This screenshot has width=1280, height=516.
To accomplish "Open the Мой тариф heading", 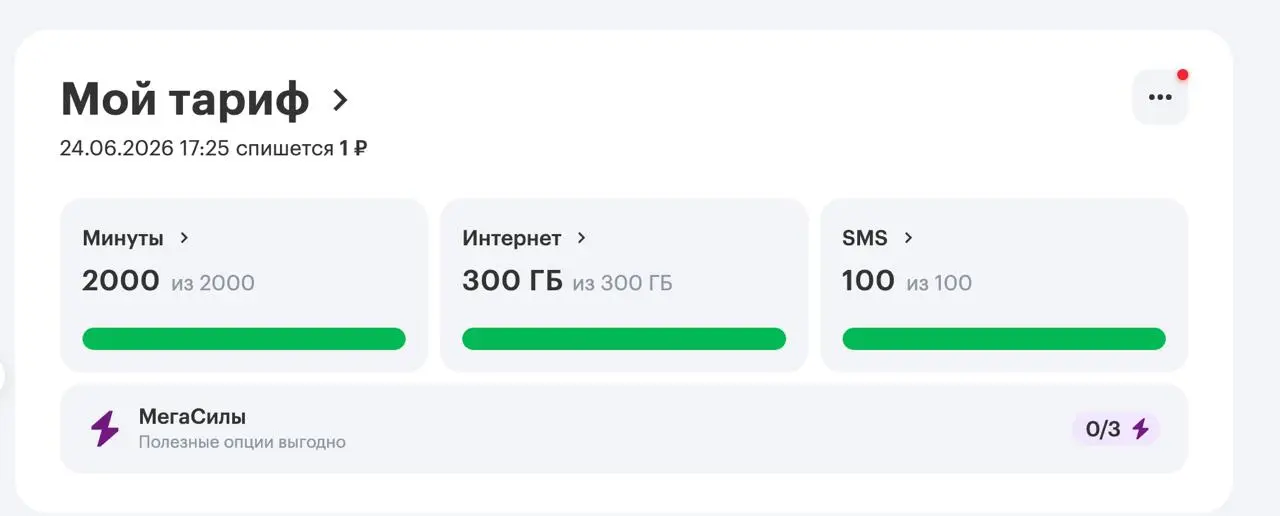I will tap(185, 99).
